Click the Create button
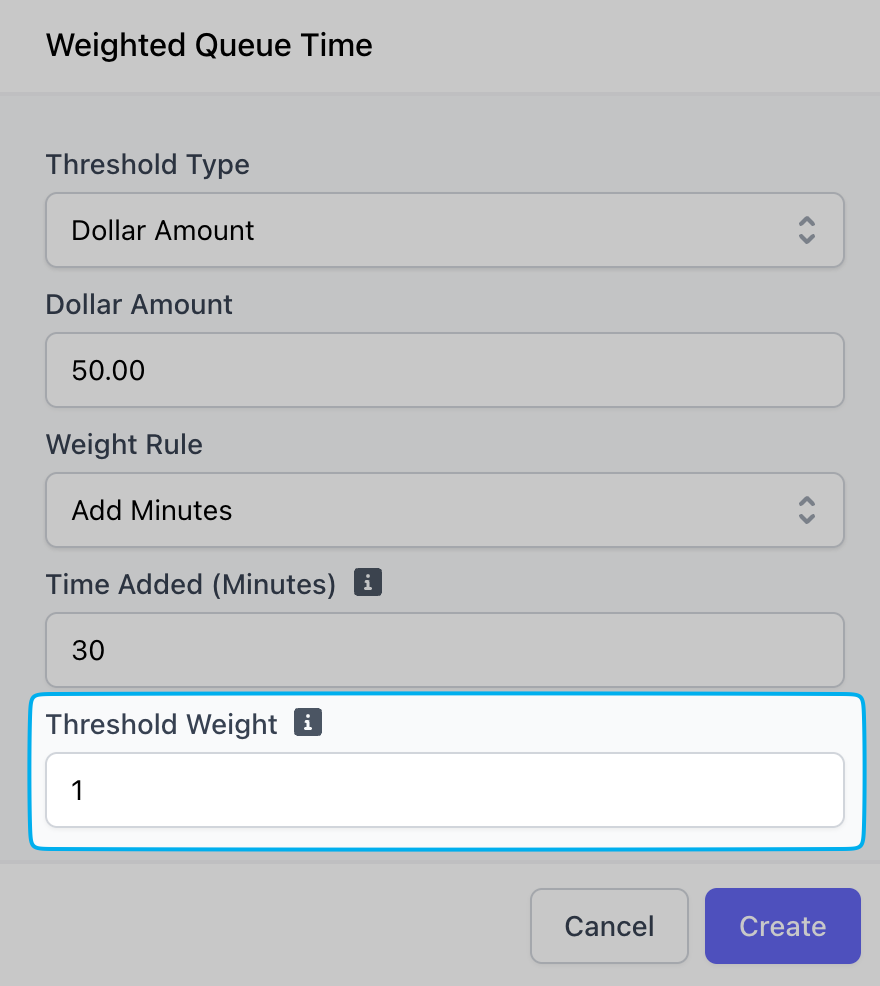Image resolution: width=880 pixels, height=986 pixels. pyautogui.click(x=783, y=926)
